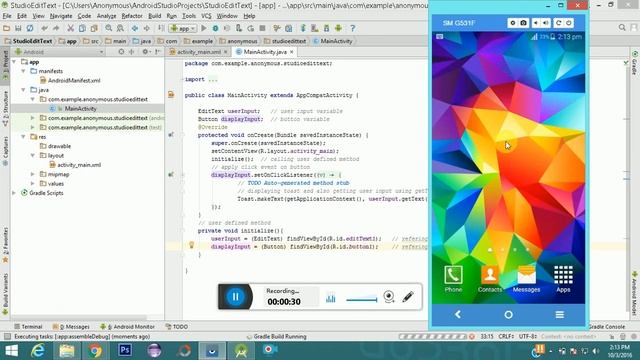The width and height of the screenshot is (640, 360).
Task: Open the TODO tool window
Action: [x=177, y=327]
